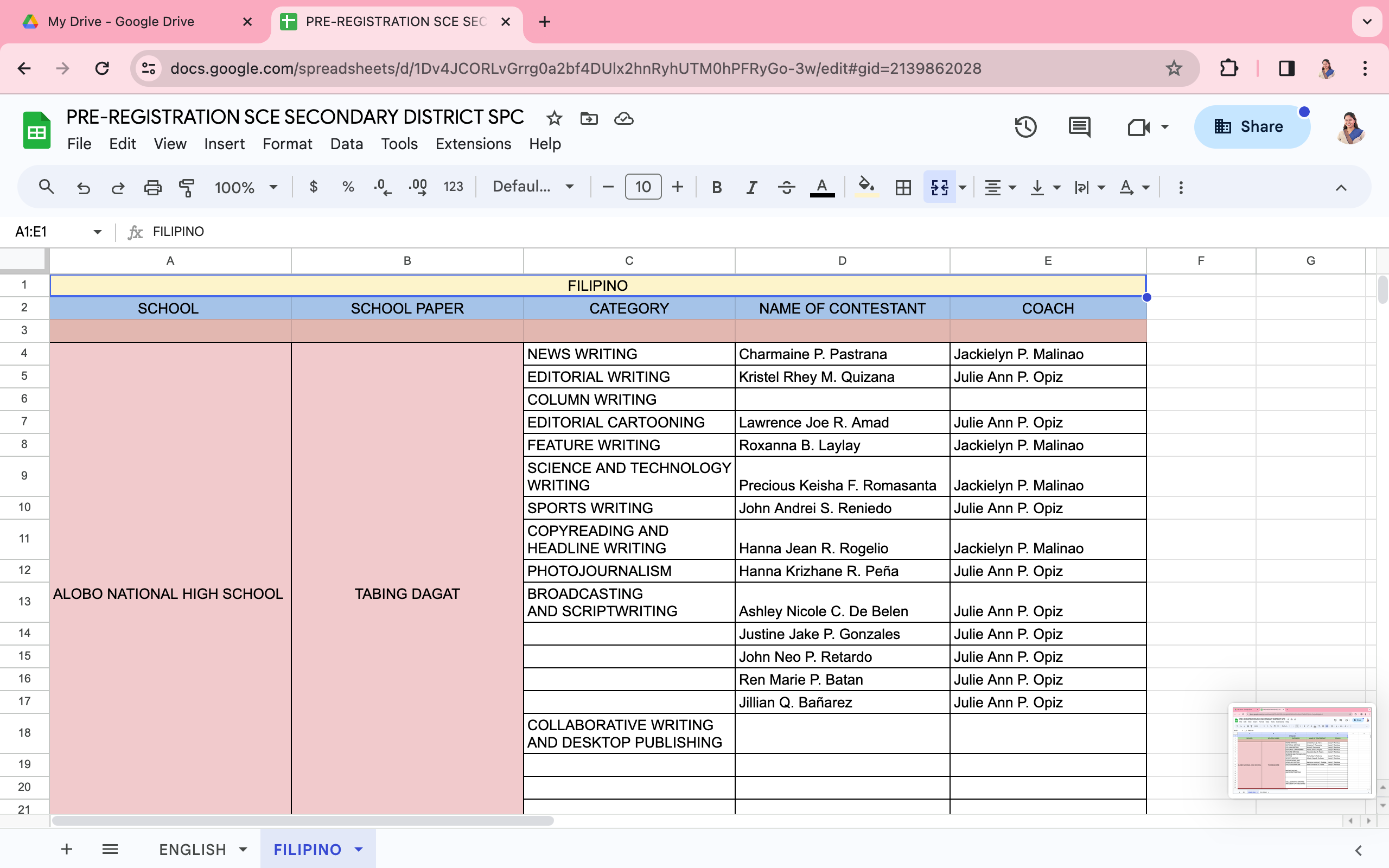Image resolution: width=1389 pixels, height=868 pixels.
Task: Check cloud document status icon
Action: click(623, 118)
